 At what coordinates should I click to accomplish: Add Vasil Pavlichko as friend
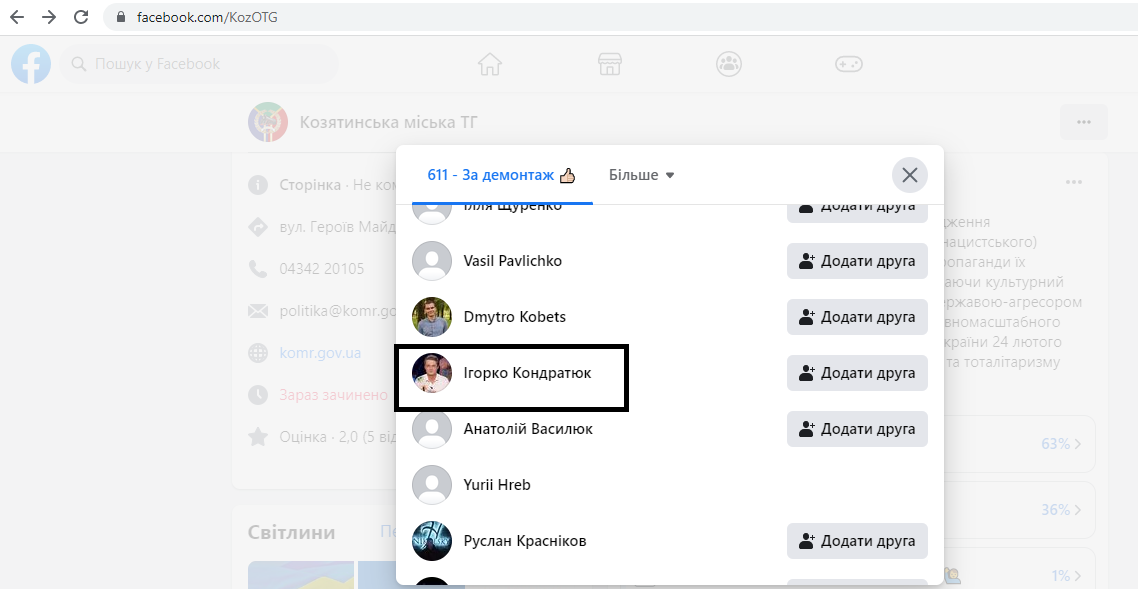tap(857, 261)
